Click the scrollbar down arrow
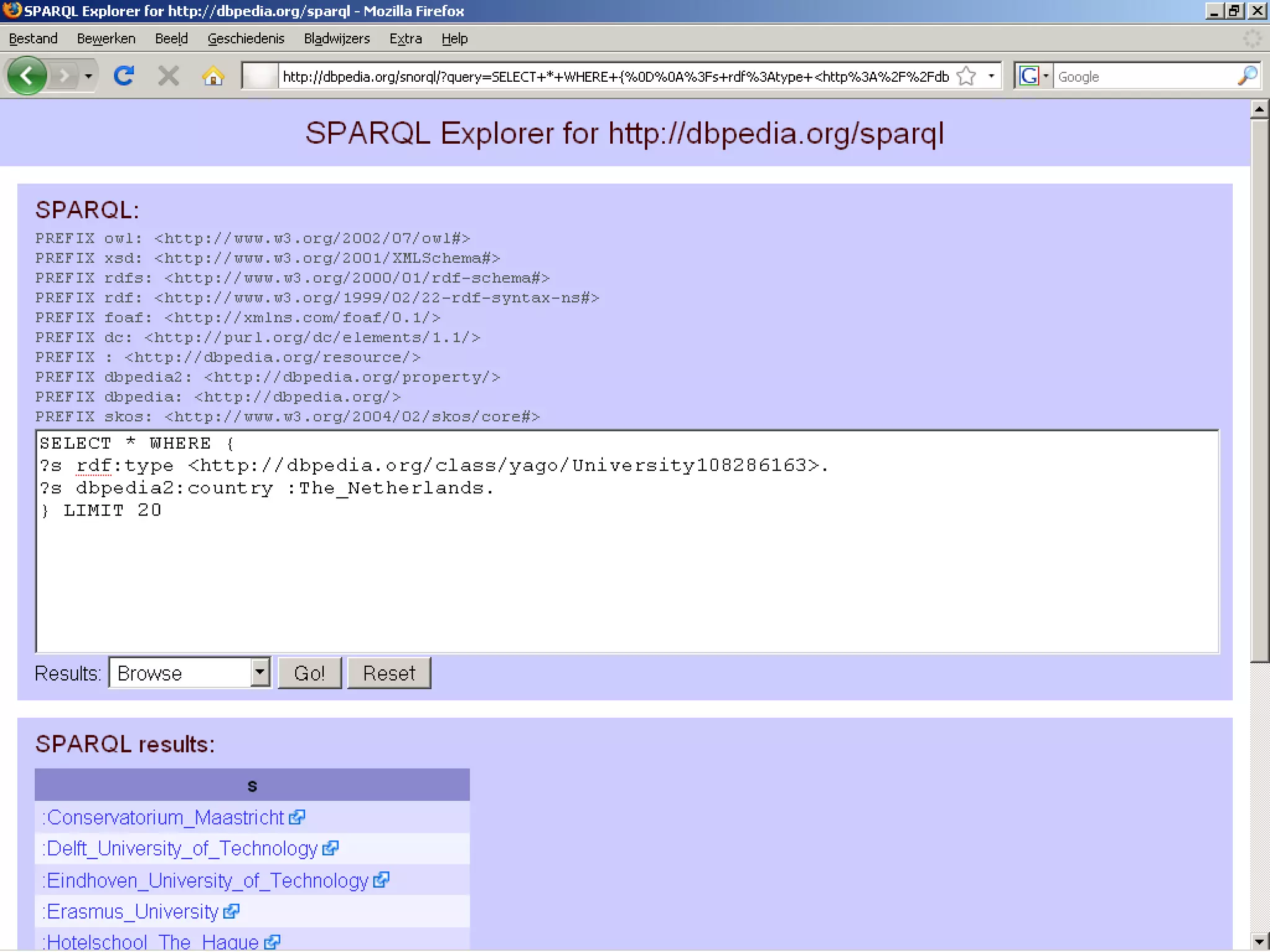 1259,941
